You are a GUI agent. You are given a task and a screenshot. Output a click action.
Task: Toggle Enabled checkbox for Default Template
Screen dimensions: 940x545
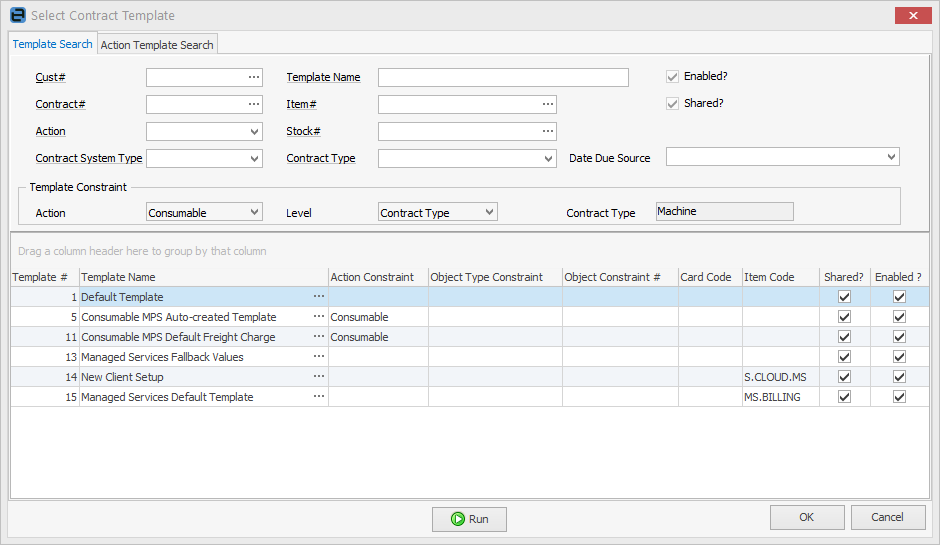(899, 297)
